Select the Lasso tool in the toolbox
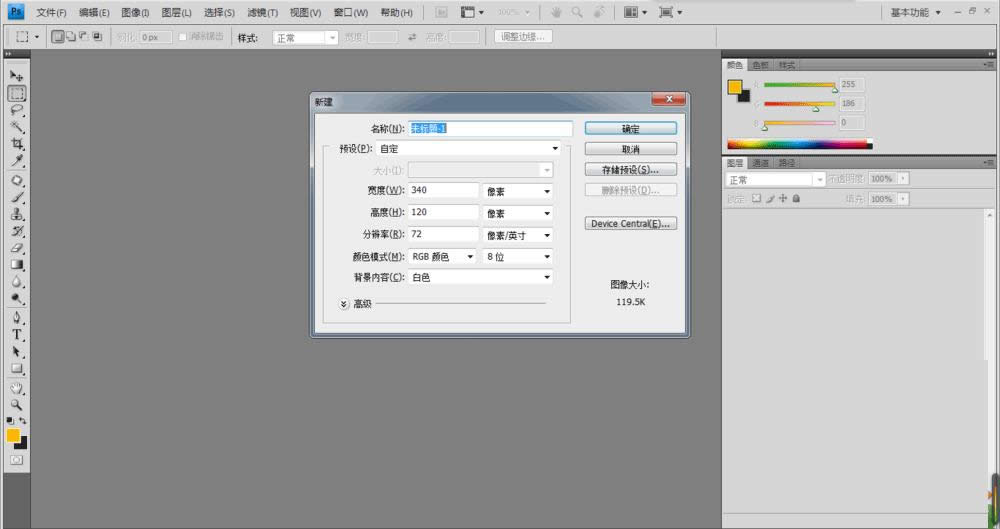The image size is (1000, 529). coord(17,110)
